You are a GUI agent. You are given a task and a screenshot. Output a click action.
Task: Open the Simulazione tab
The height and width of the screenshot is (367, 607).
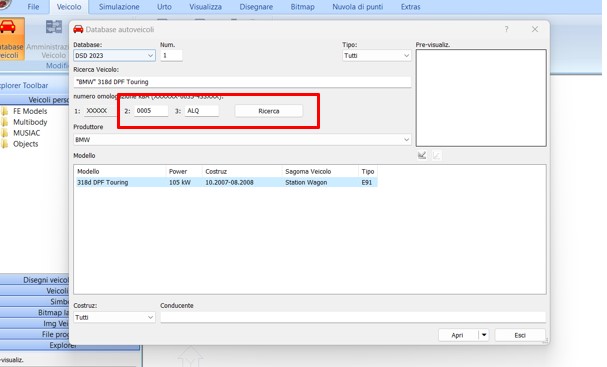[119, 7]
